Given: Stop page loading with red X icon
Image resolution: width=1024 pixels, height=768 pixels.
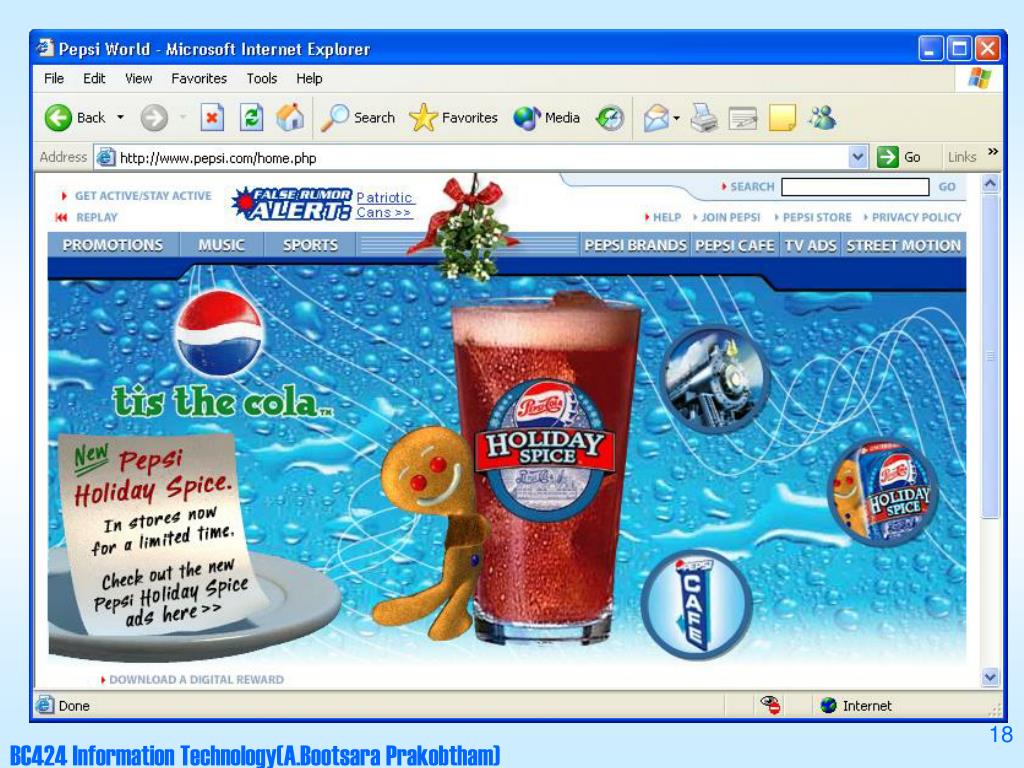Looking at the screenshot, I should (212, 118).
